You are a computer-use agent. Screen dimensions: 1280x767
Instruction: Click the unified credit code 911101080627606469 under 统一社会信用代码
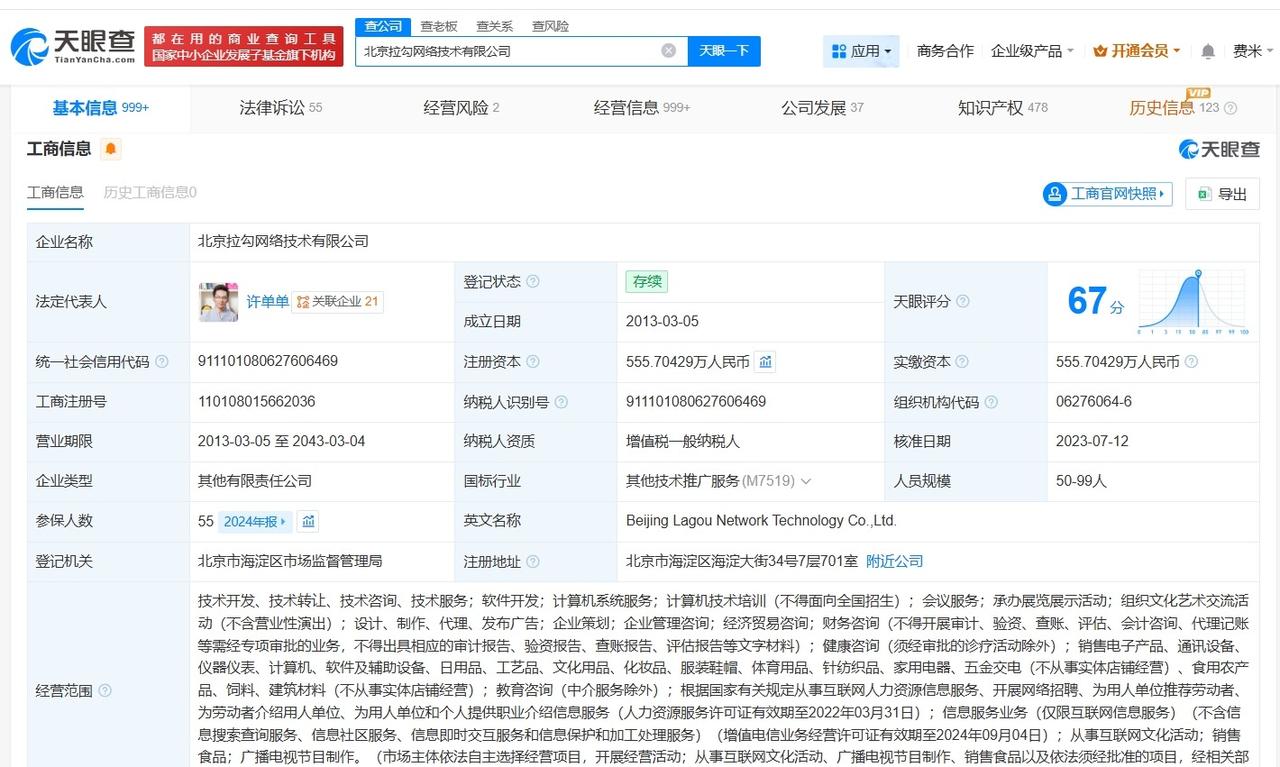(x=268, y=362)
